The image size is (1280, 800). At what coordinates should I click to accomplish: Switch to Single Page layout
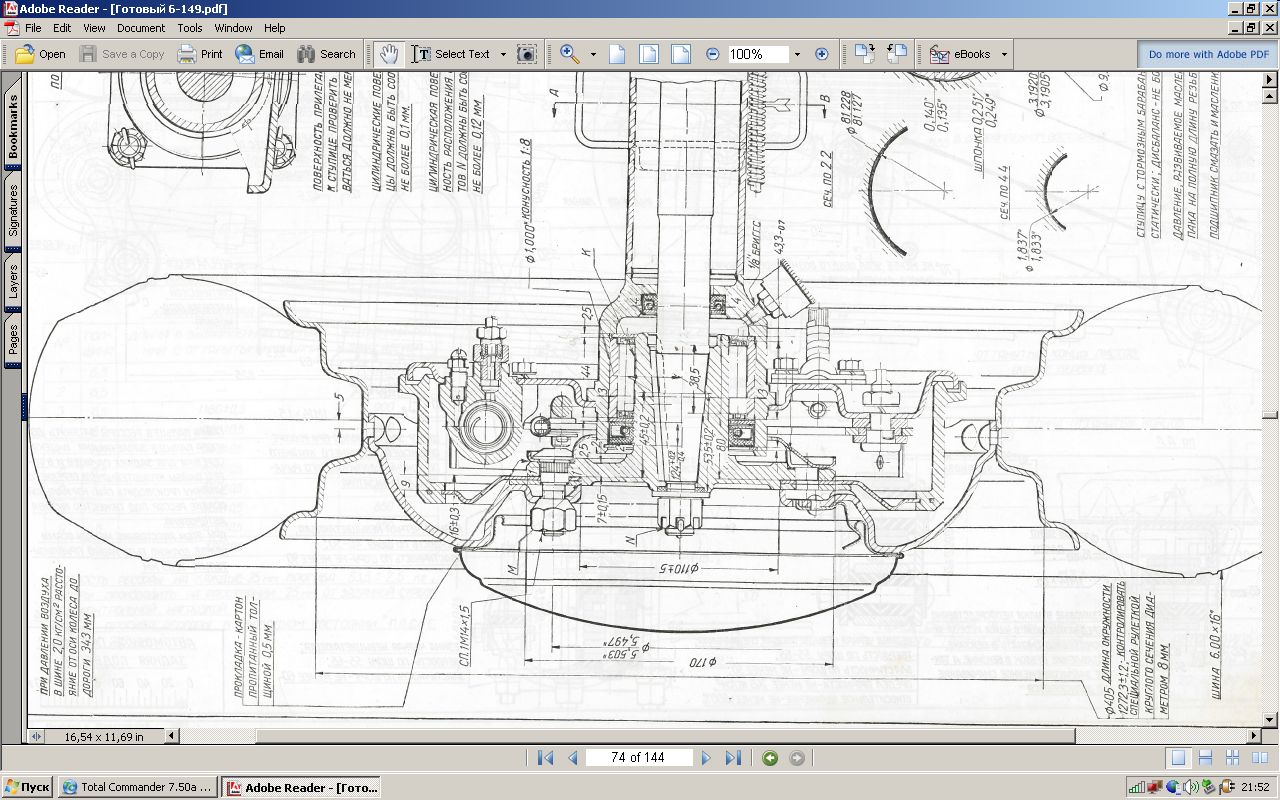(1180, 758)
